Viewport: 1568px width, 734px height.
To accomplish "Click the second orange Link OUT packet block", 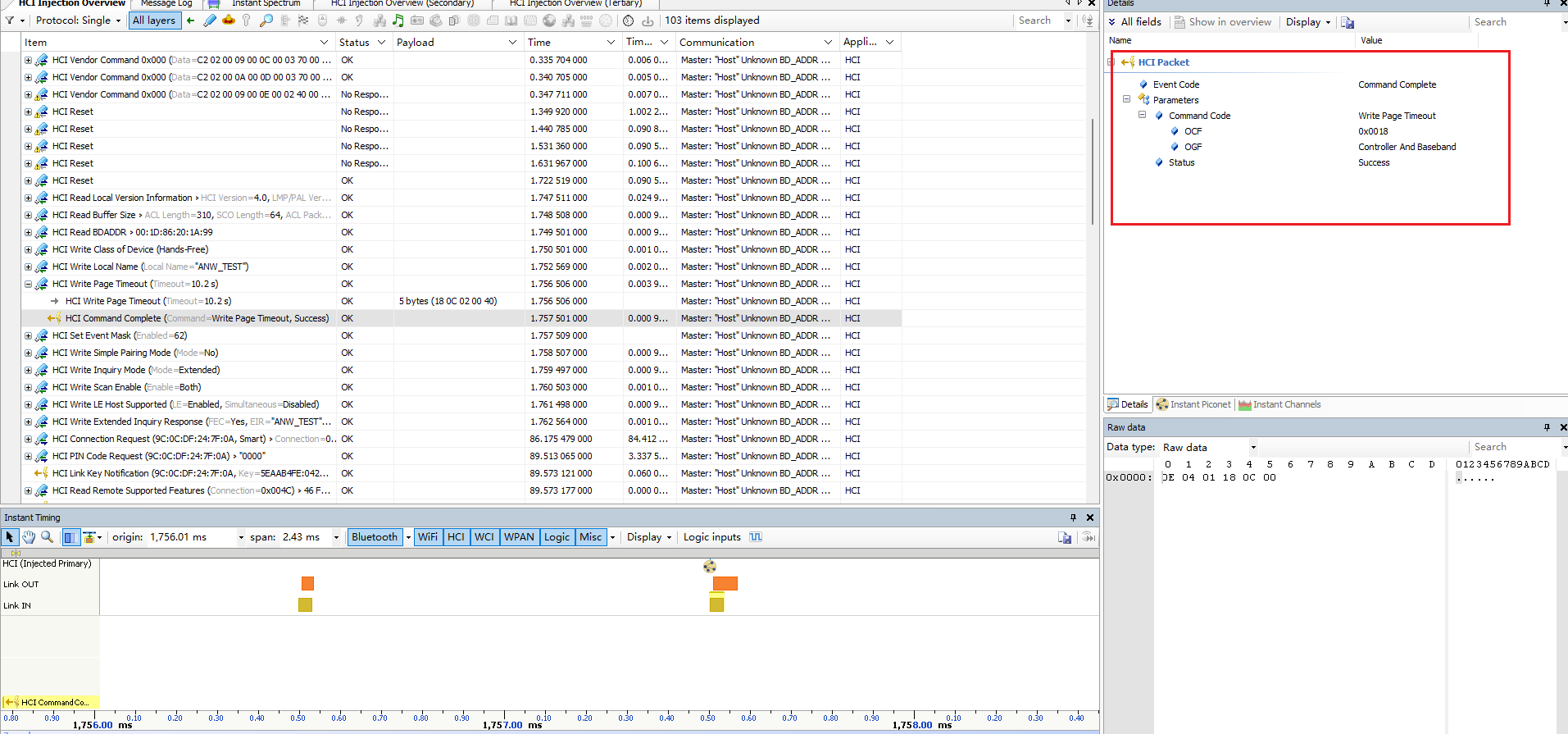I will pos(725,583).
